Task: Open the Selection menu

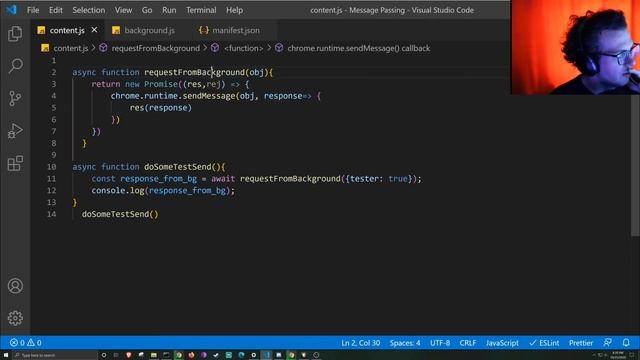Action: (x=89, y=10)
